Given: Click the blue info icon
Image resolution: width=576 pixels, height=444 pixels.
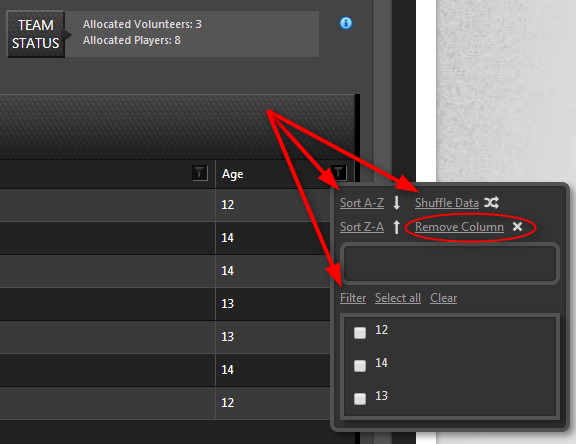Looking at the screenshot, I should (x=346, y=23).
